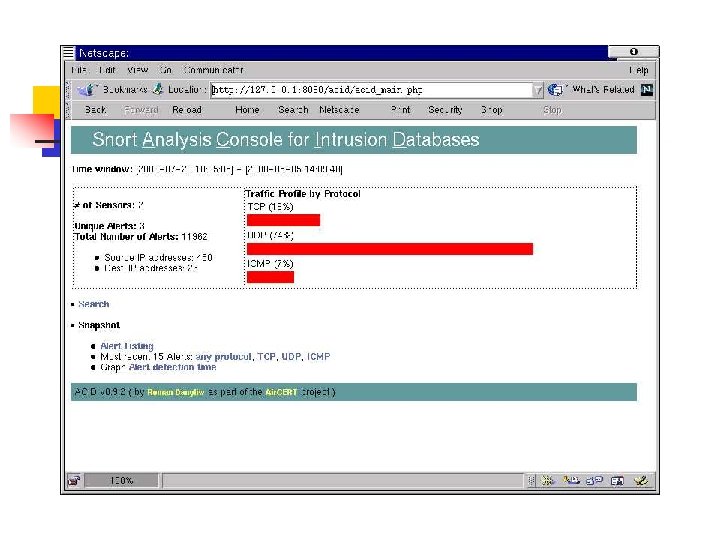Click the Shop toolbar button

pos(492,110)
